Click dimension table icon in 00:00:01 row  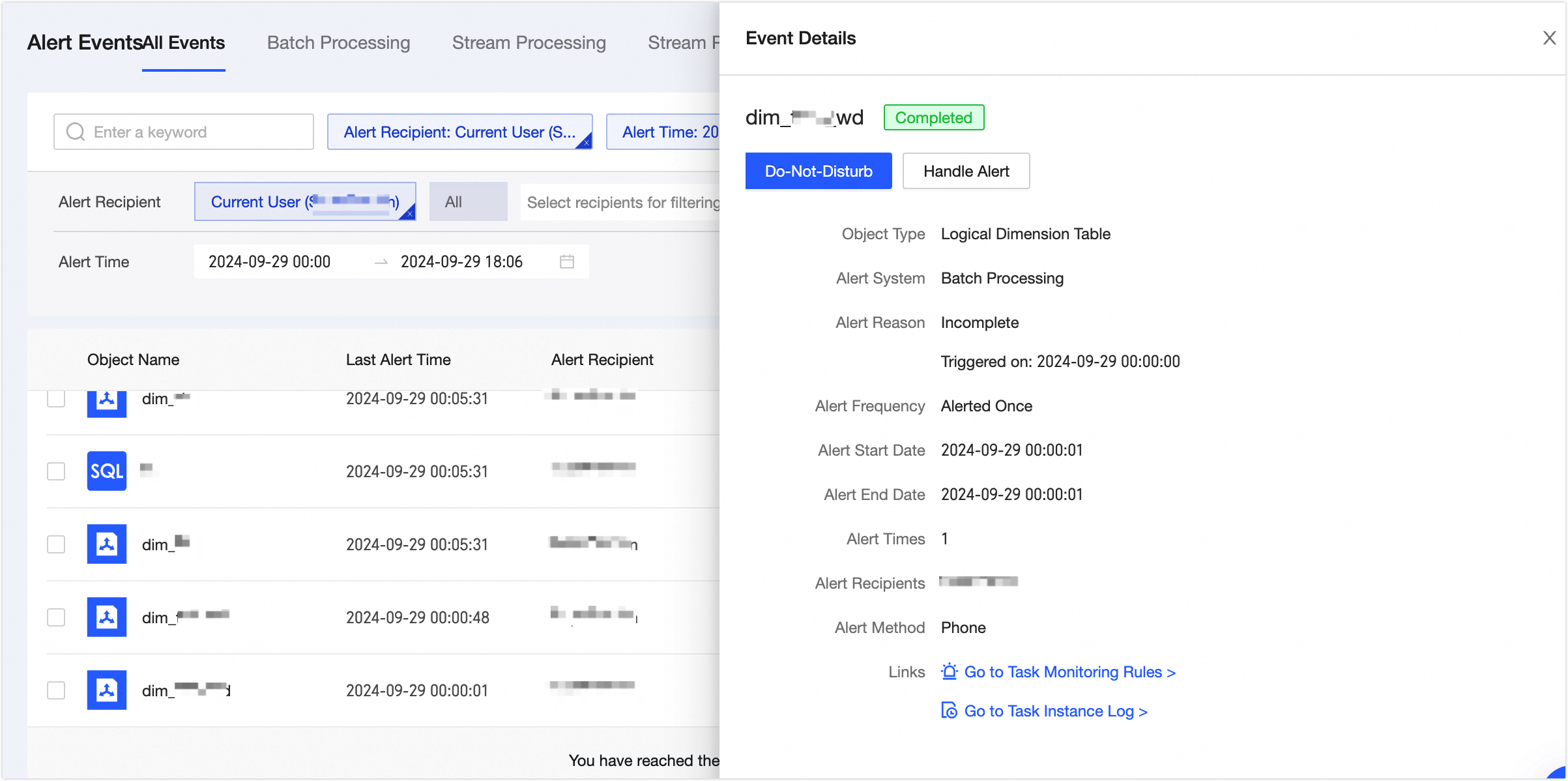tap(107, 690)
